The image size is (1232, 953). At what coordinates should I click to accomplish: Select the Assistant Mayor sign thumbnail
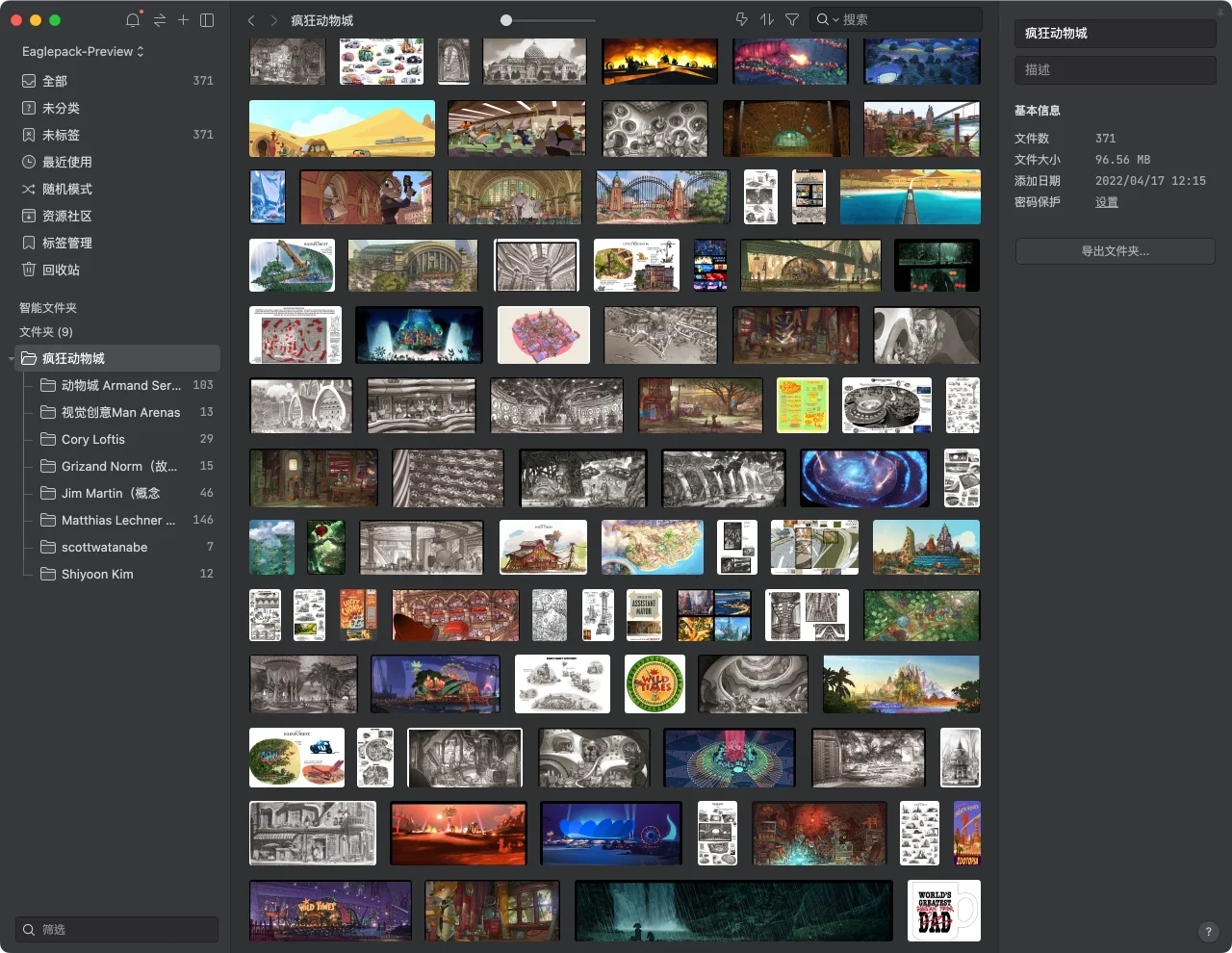point(644,615)
